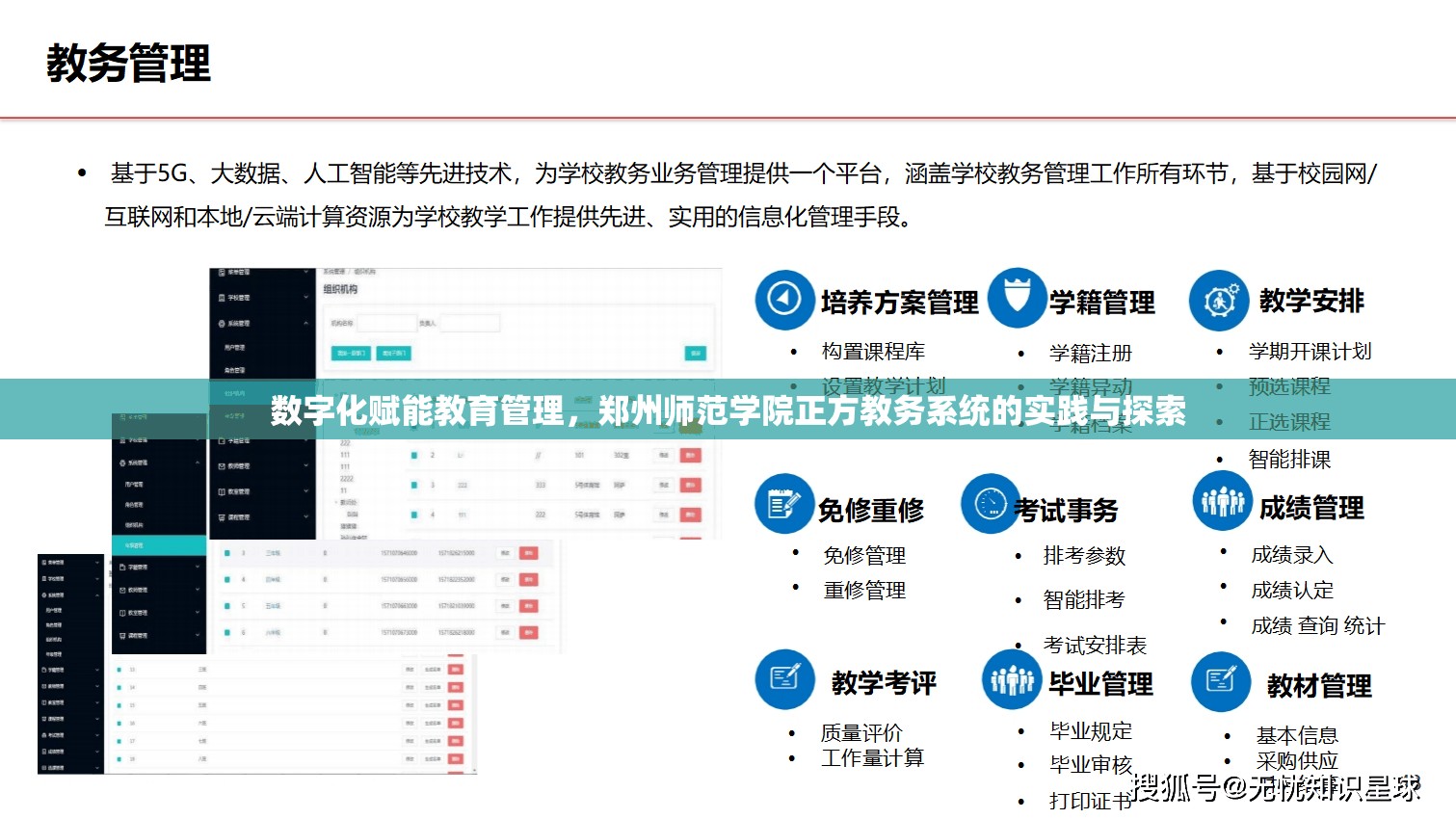Click the 构置课程库 bullet
The height and width of the screenshot is (819, 1456).
coord(873,352)
